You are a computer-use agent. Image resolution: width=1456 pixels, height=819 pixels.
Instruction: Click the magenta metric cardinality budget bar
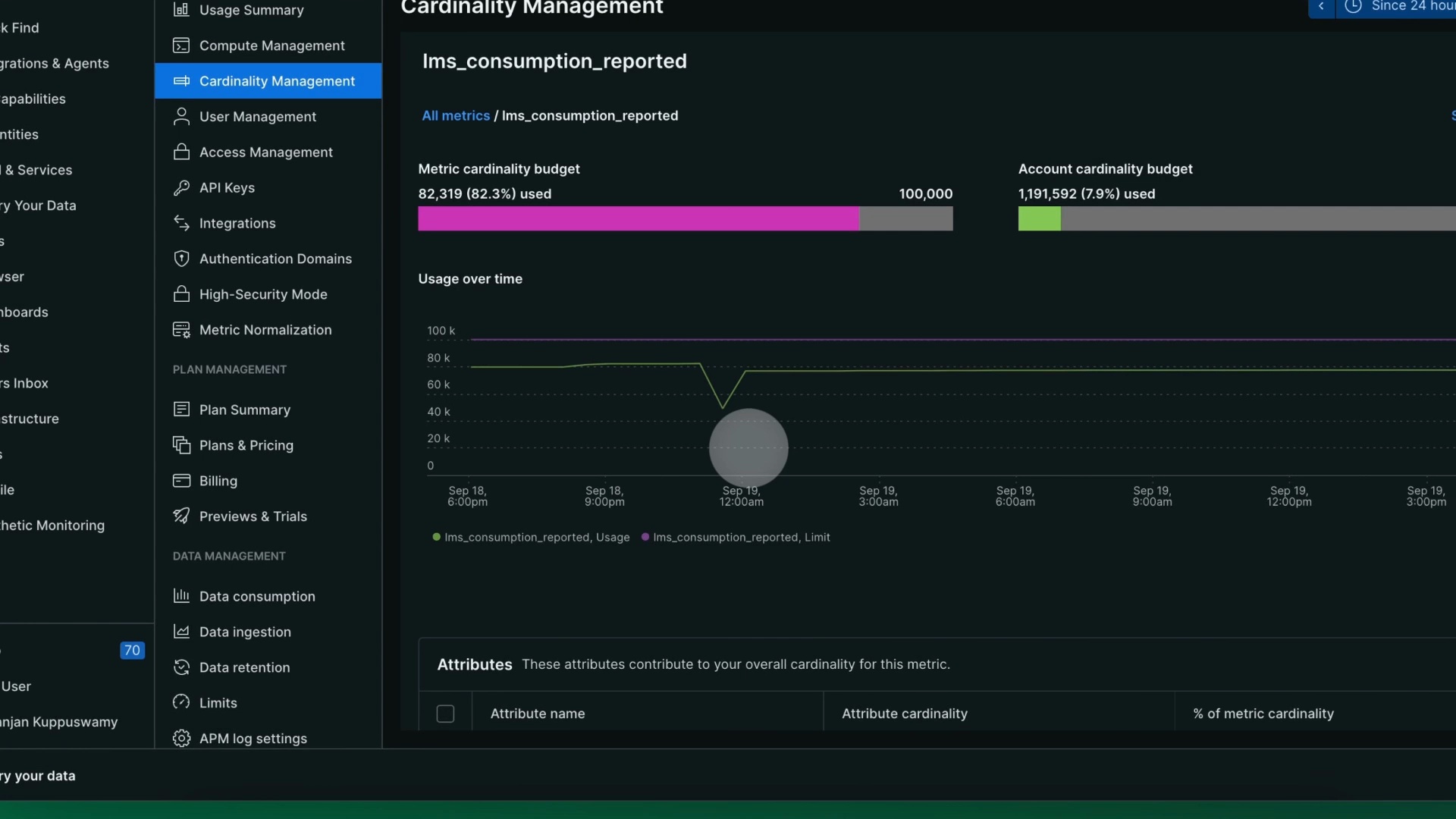(x=639, y=218)
